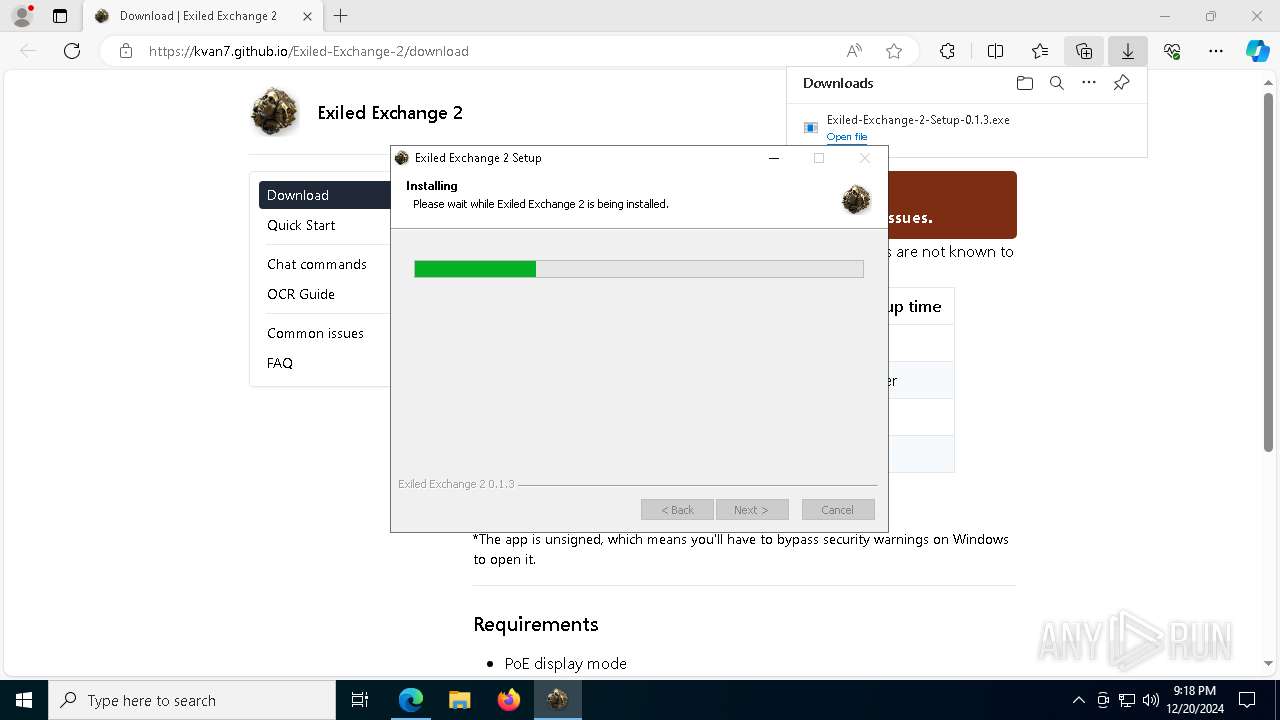Select the Download sidebar item

pos(324,195)
